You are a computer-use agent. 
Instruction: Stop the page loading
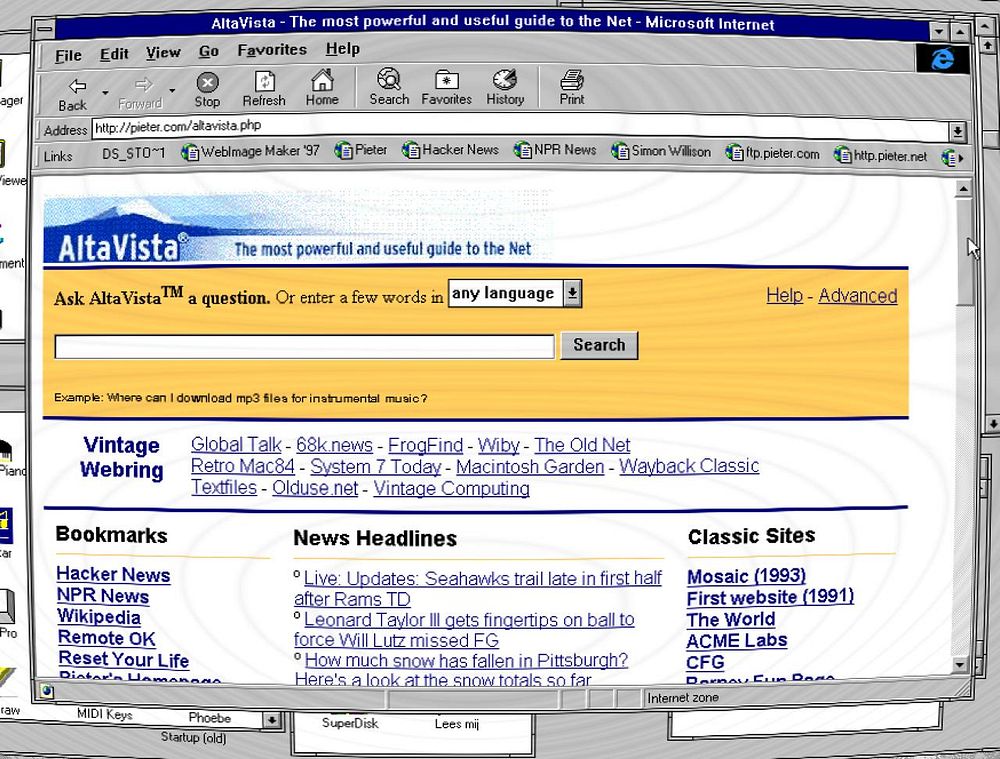coord(207,90)
